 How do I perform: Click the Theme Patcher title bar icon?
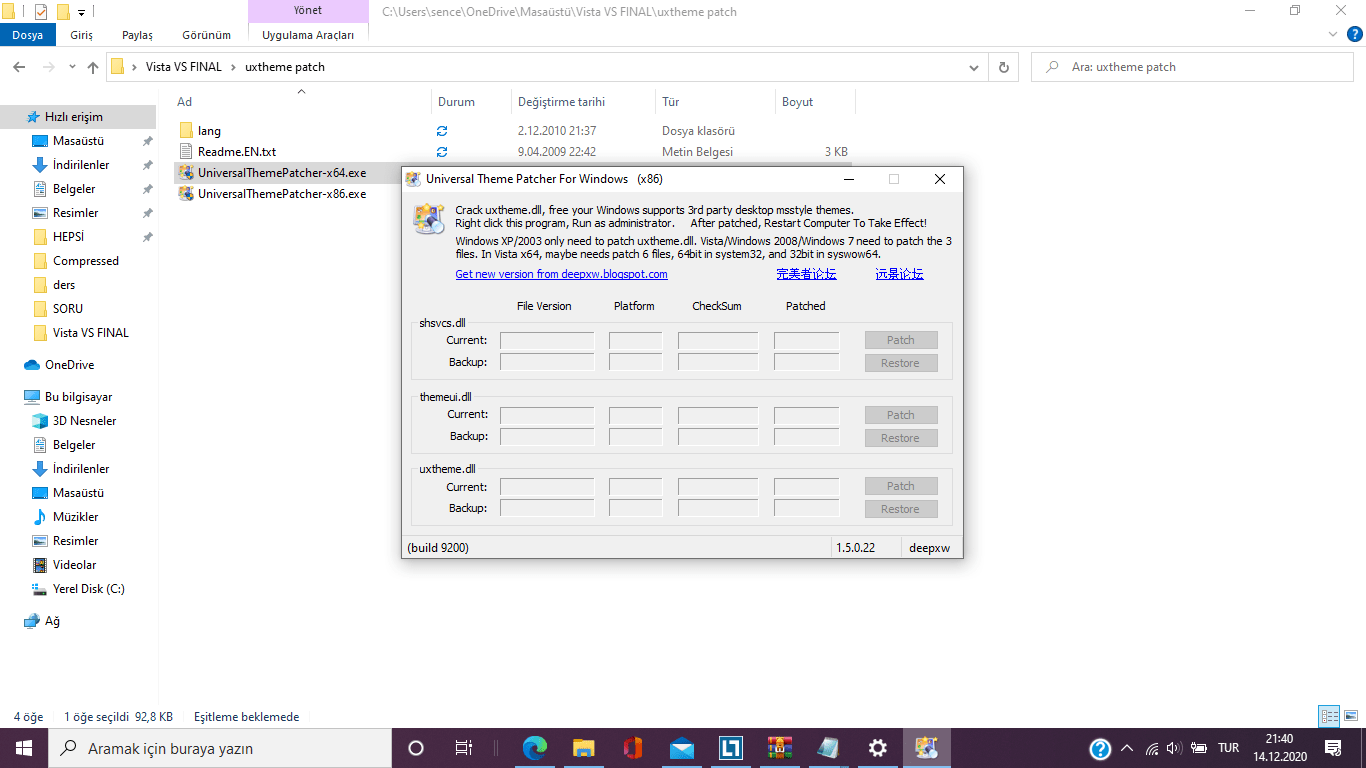pyautogui.click(x=413, y=179)
